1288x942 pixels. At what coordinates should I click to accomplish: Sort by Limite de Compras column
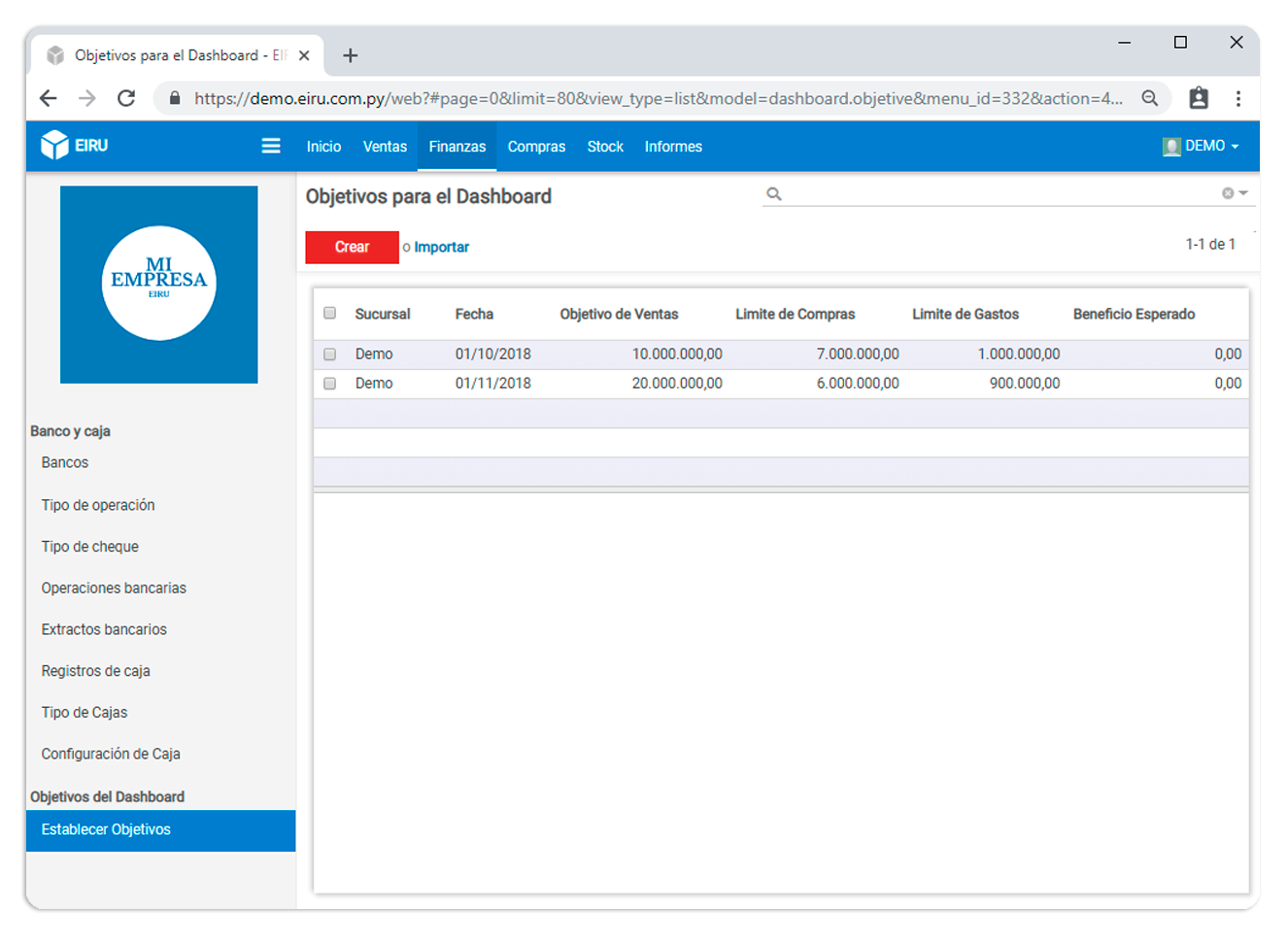tap(795, 315)
